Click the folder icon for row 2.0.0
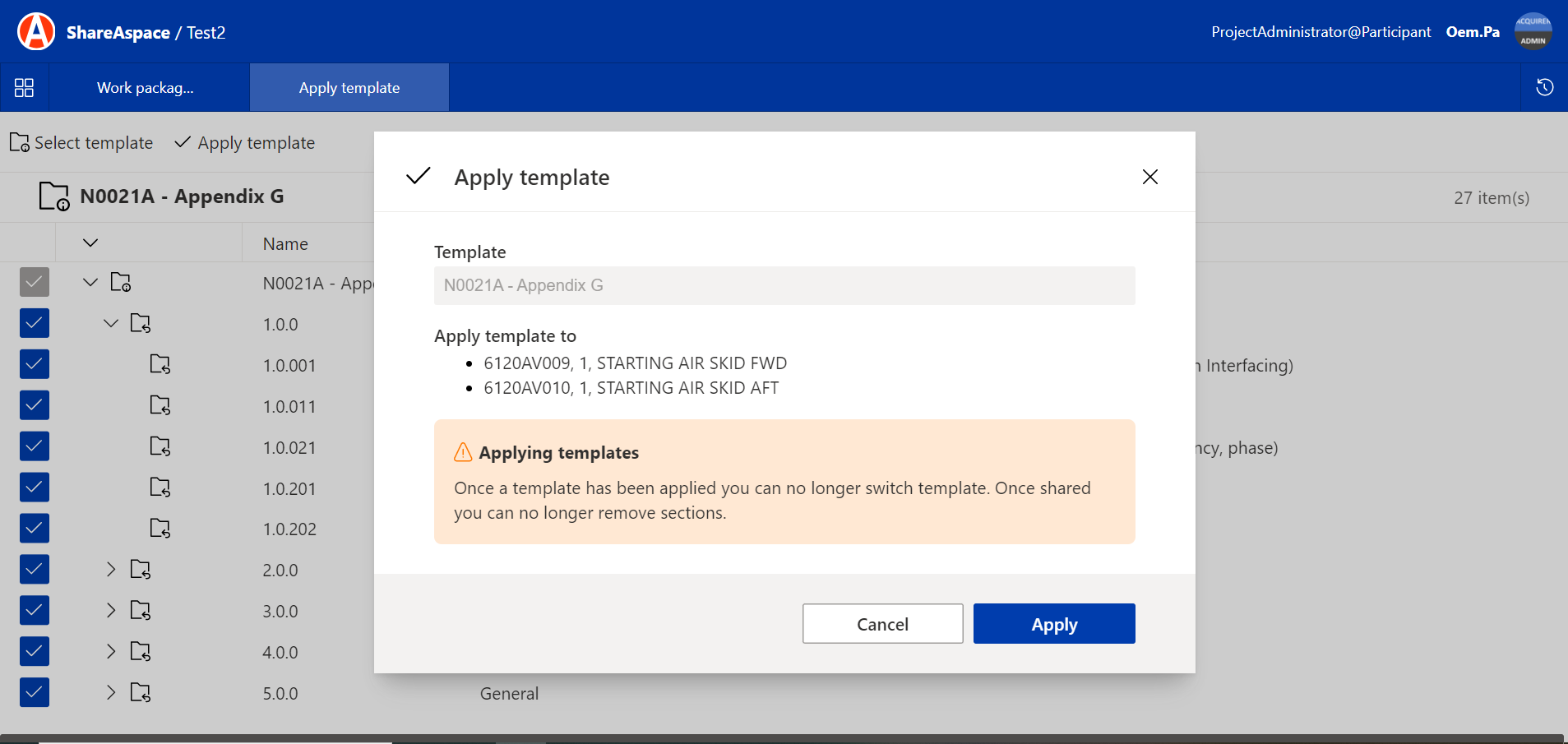 (x=141, y=570)
